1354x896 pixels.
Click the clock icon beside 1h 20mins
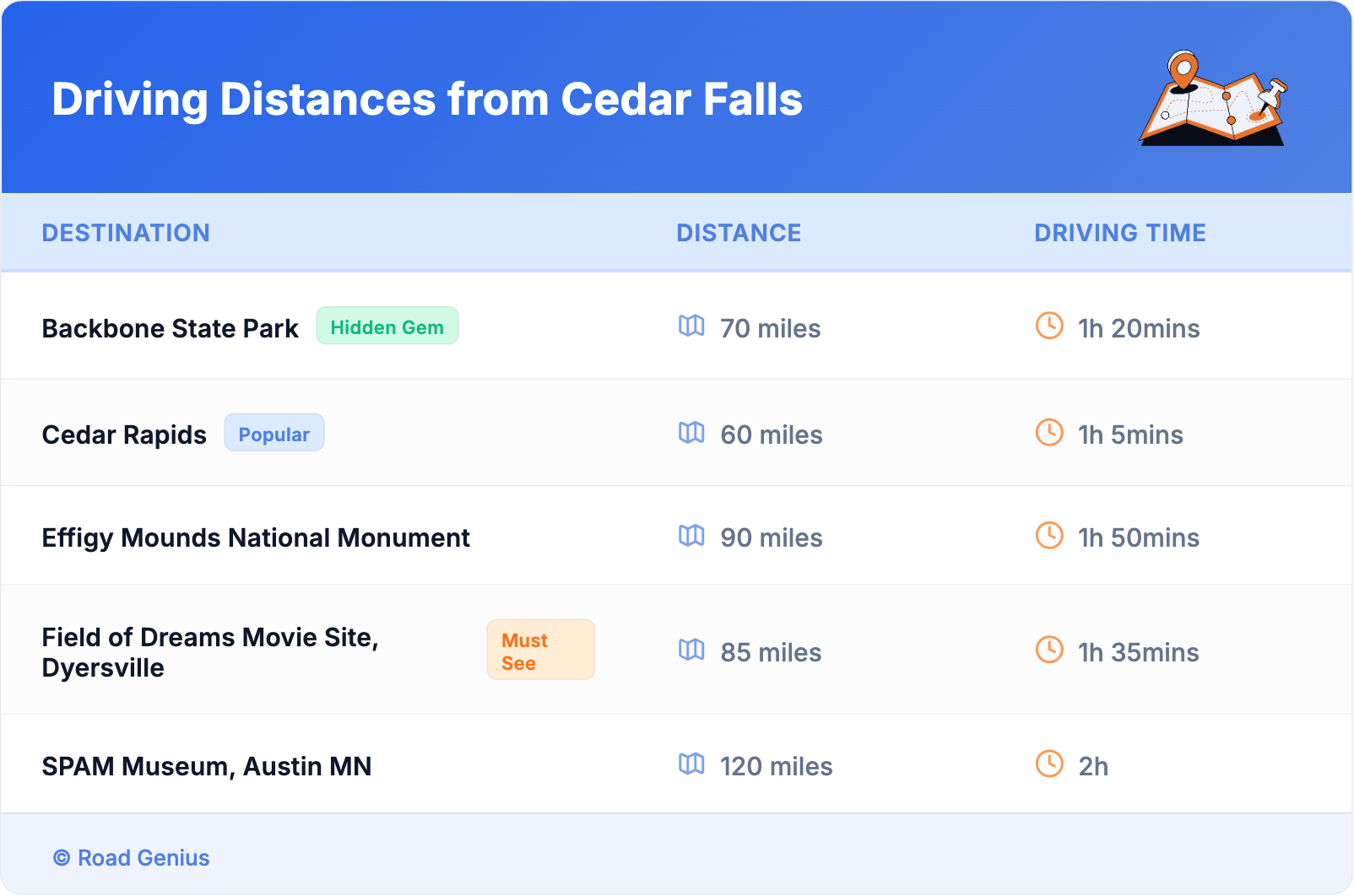point(1049,326)
